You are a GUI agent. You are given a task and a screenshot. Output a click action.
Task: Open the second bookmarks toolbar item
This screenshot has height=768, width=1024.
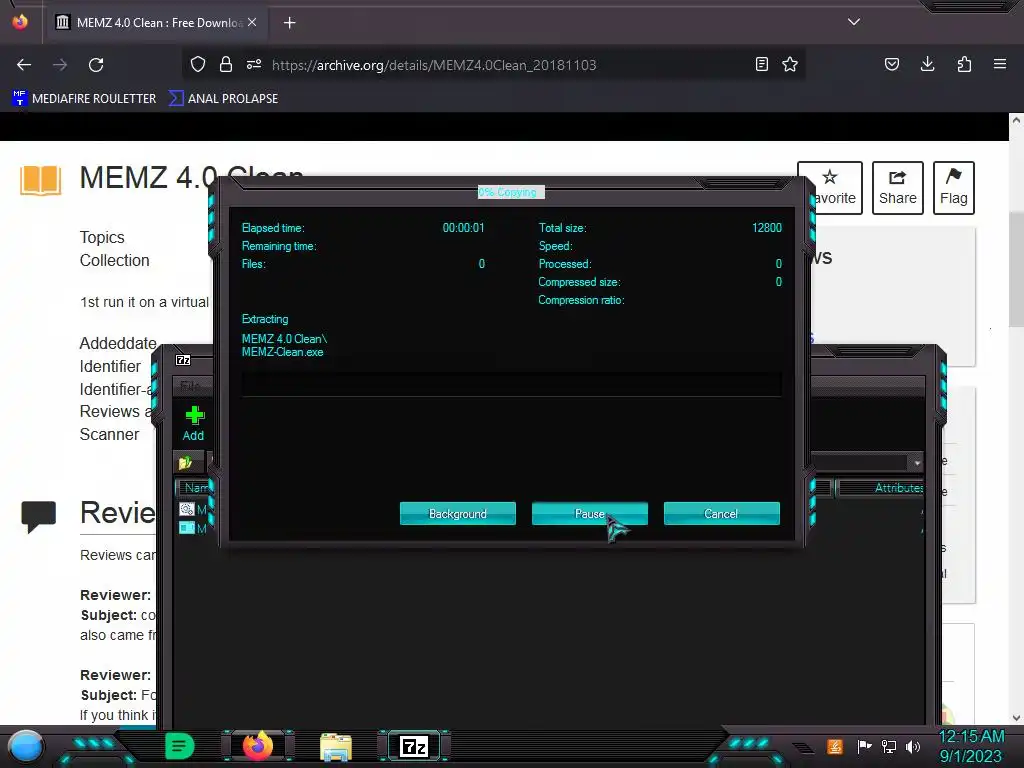pyautogui.click(x=223, y=99)
